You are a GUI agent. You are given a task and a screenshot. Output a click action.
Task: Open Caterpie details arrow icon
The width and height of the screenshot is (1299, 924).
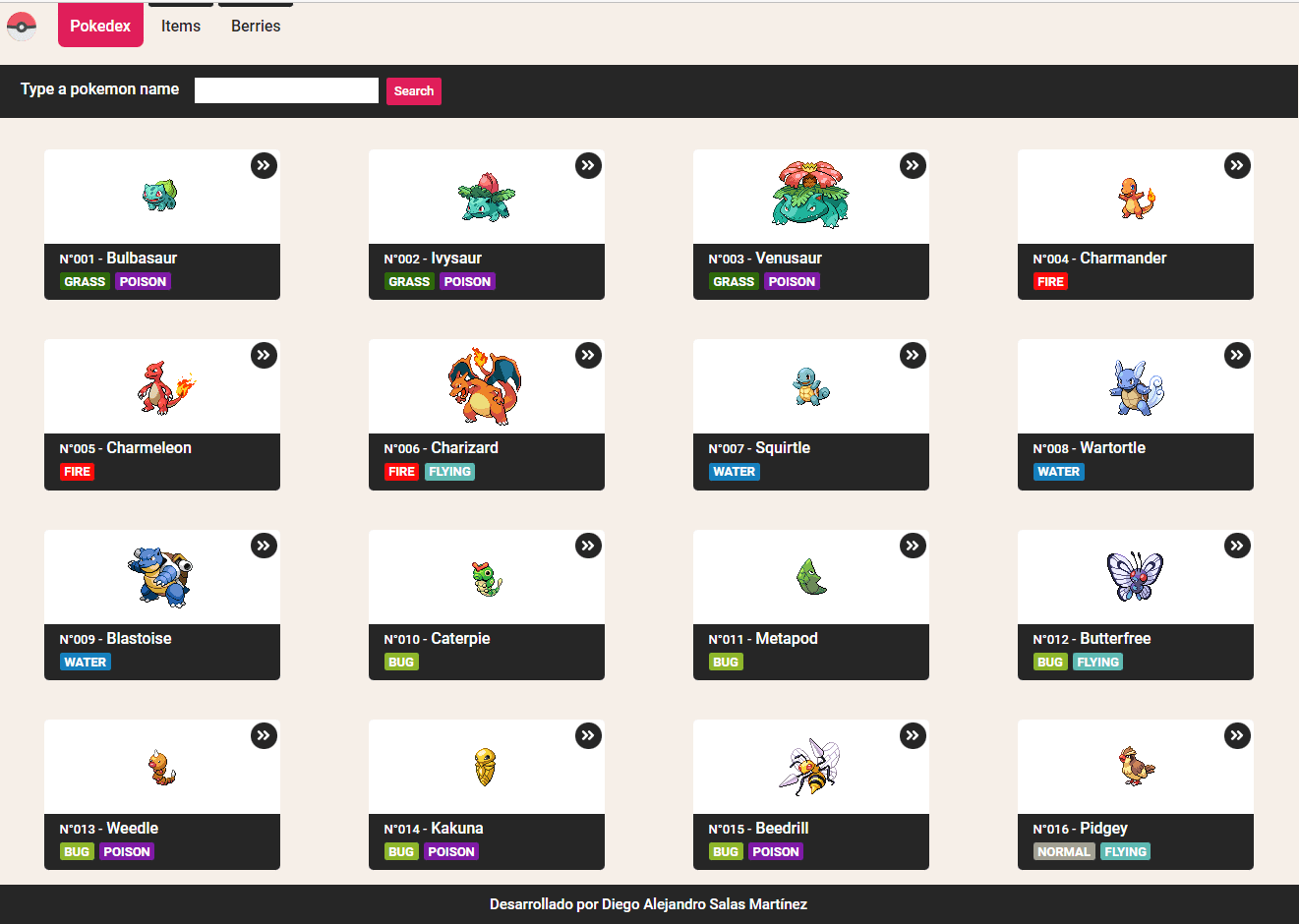[x=588, y=546]
